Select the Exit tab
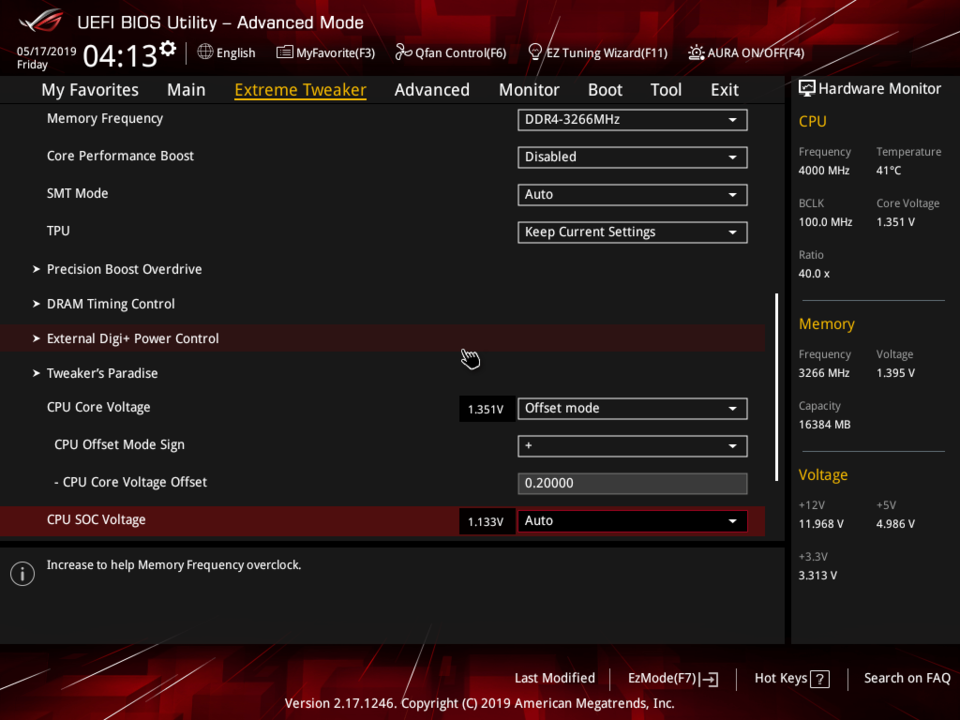The image size is (960, 720). pos(725,90)
